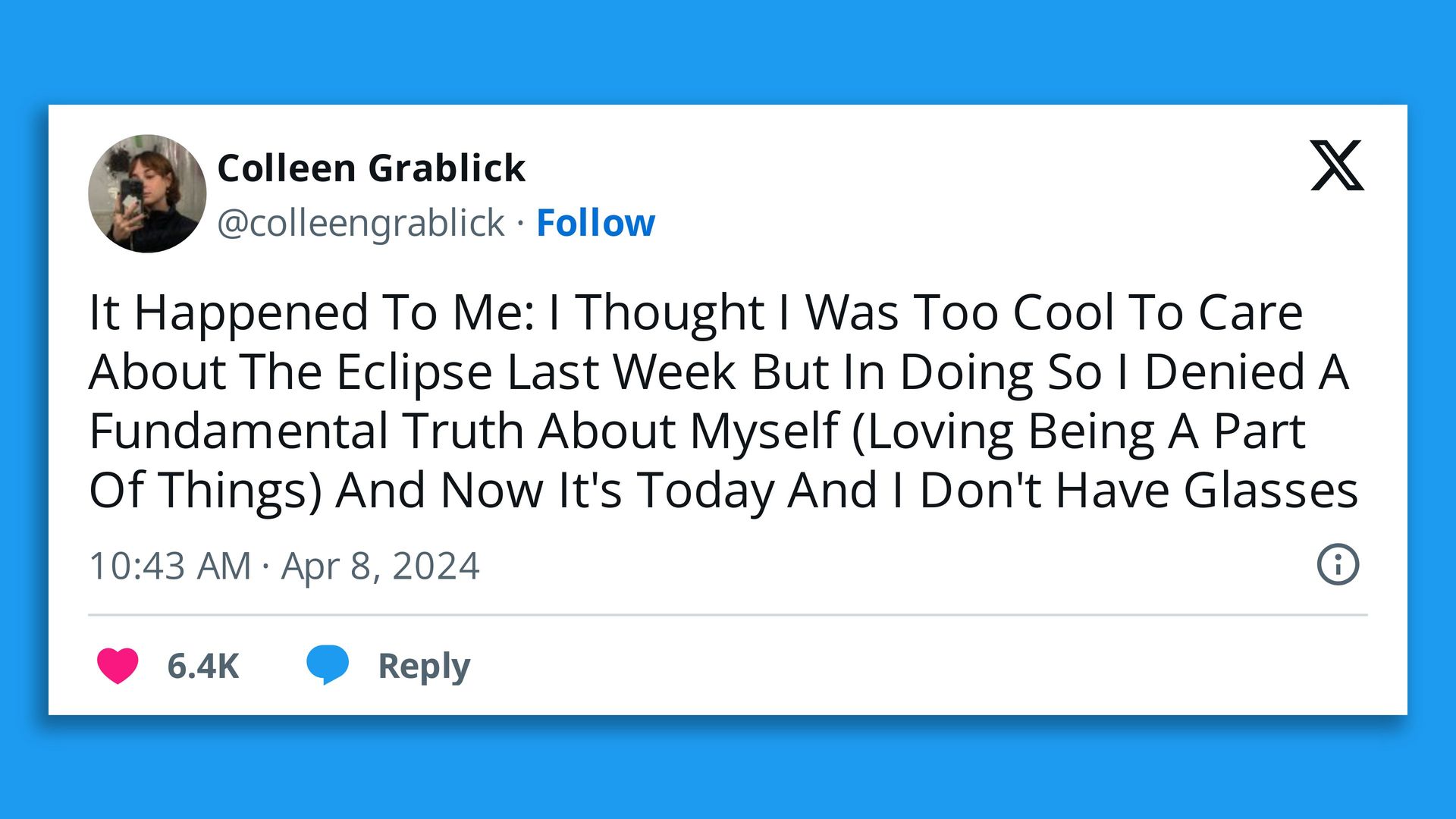Open the Reply link
The image size is (1456, 819).
click(x=422, y=667)
